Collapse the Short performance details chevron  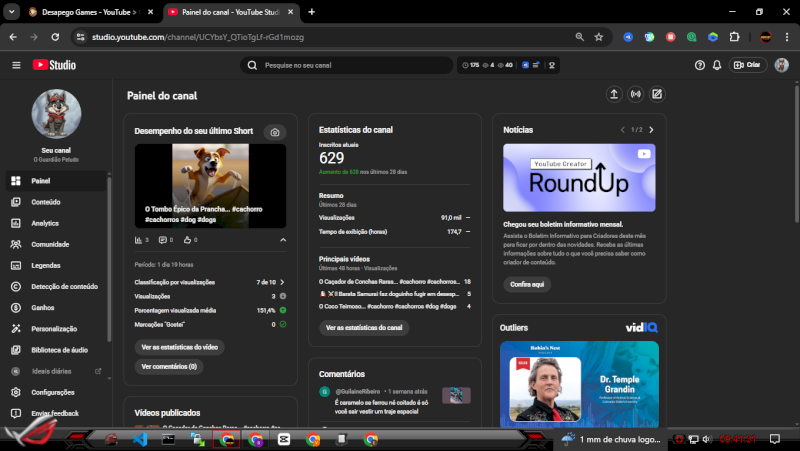[x=282, y=240]
